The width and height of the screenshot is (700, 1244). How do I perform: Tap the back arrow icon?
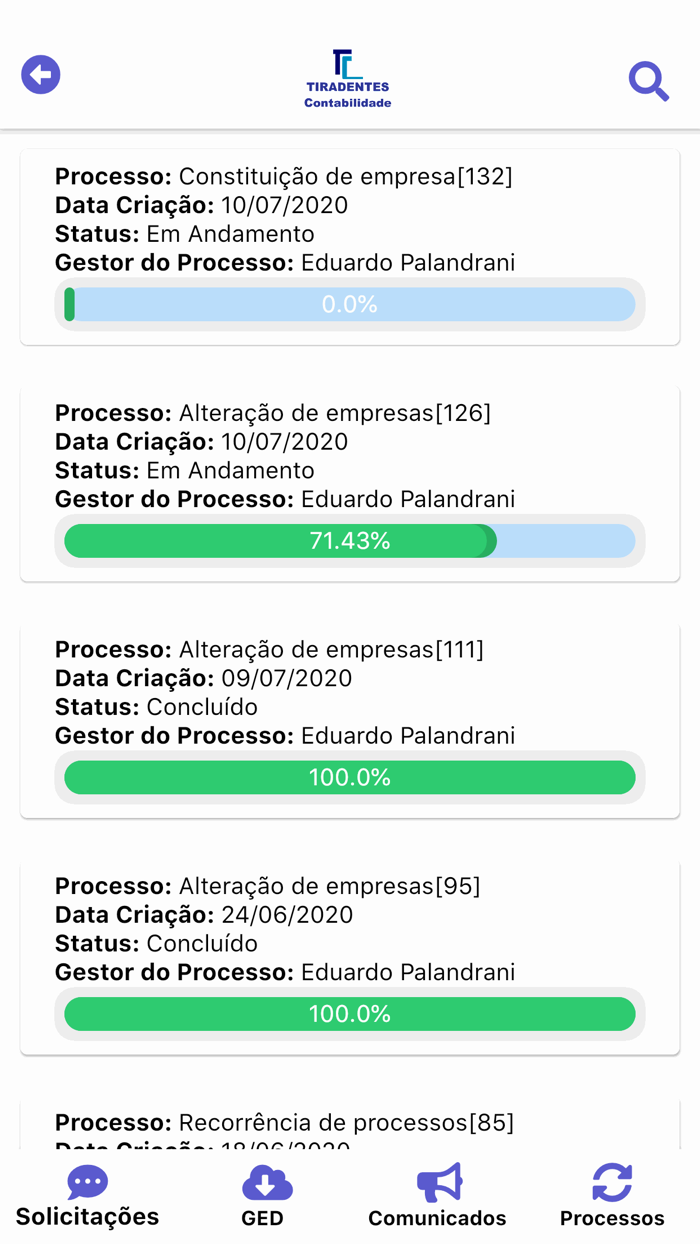pos(40,74)
